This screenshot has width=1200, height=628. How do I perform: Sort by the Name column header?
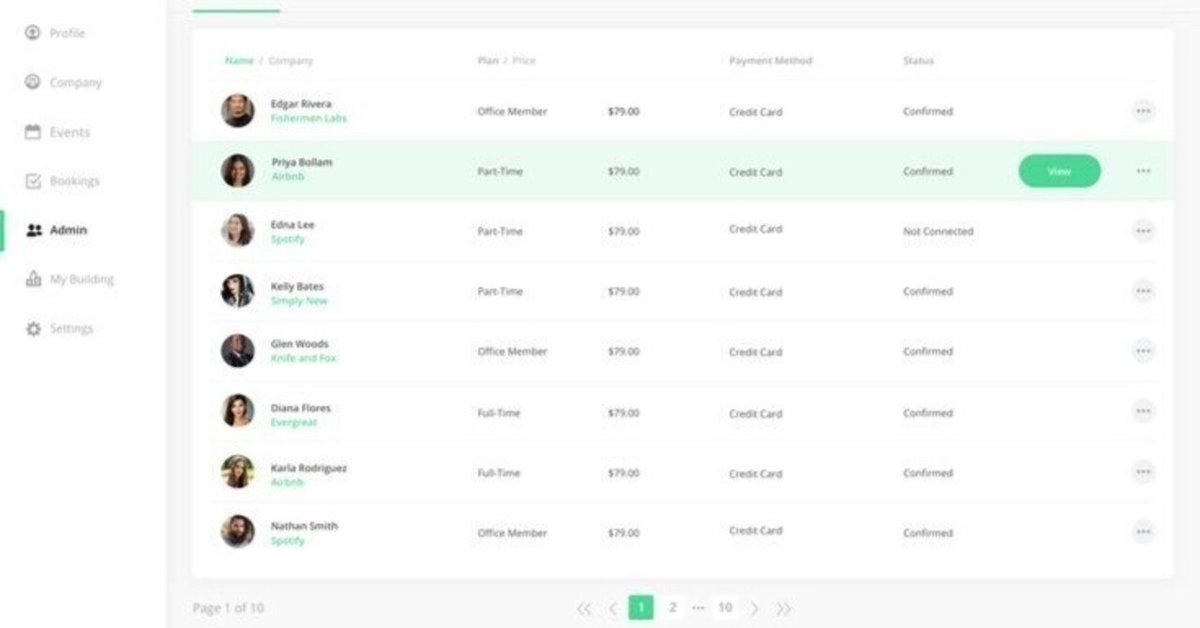(x=239, y=61)
